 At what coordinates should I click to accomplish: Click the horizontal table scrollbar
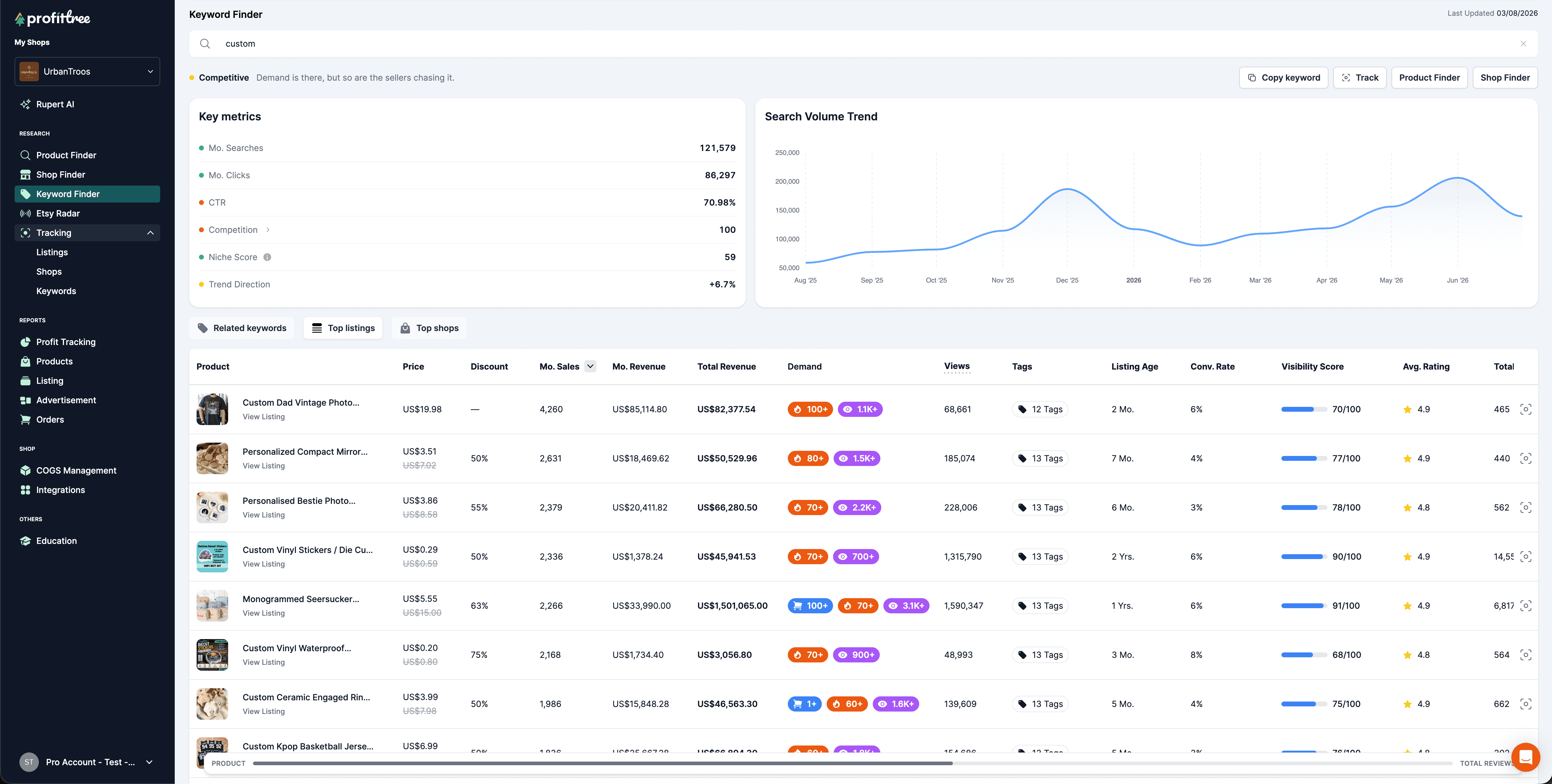pos(602,763)
